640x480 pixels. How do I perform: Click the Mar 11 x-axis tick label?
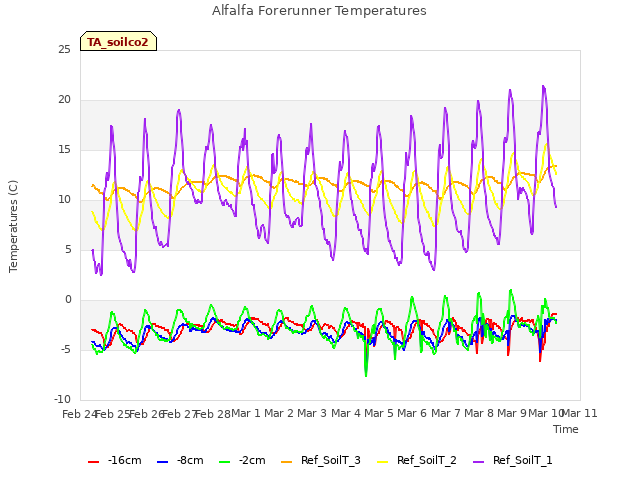pyautogui.click(x=580, y=413)
